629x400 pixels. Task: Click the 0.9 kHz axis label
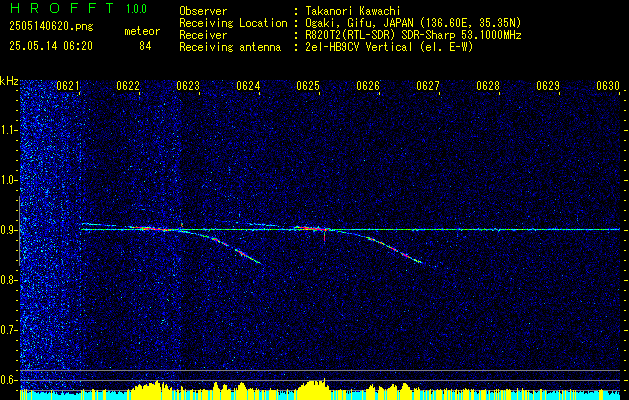[x=8, y=230]
